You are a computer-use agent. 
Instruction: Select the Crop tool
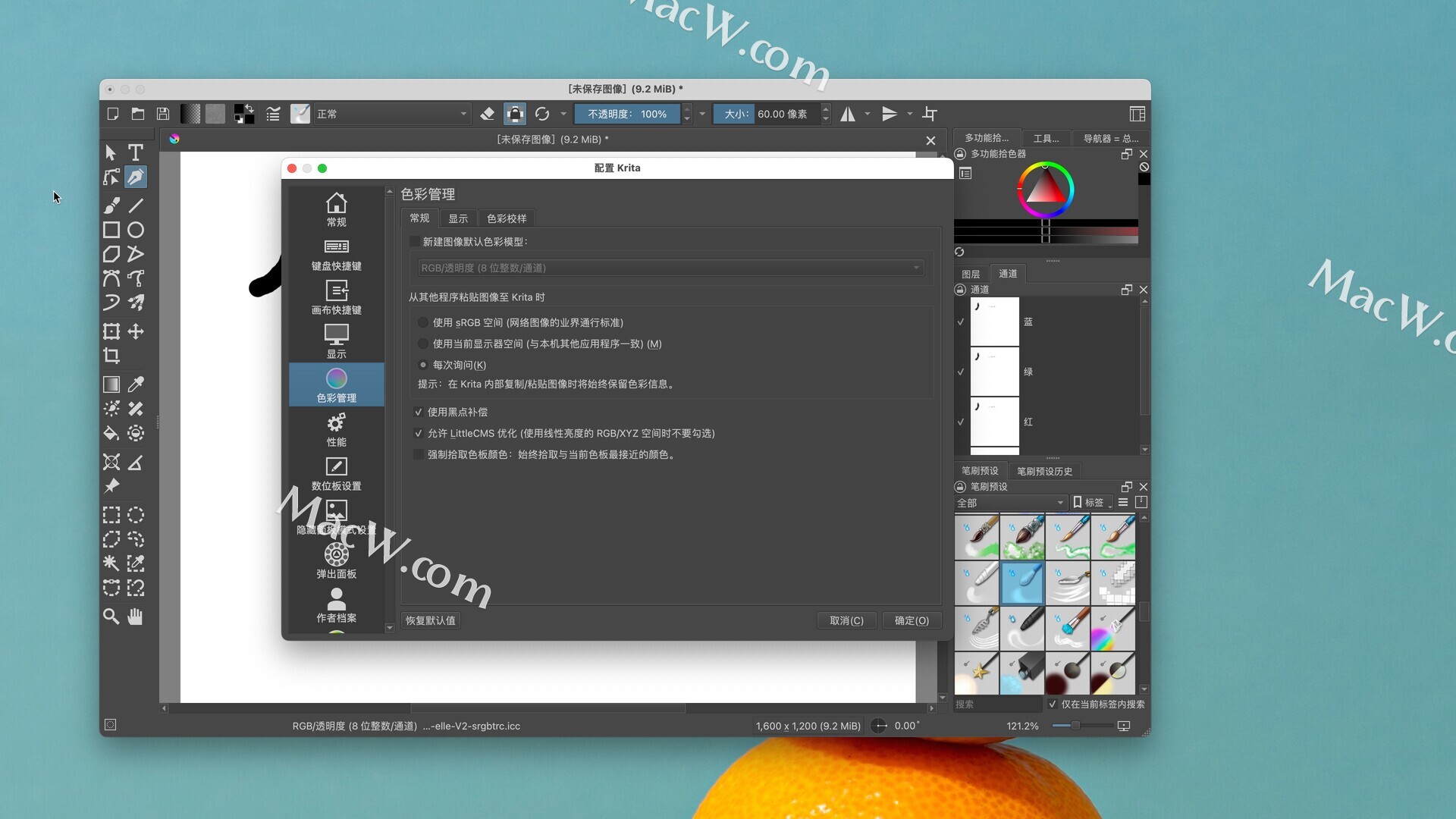click(x=111, y=356)
